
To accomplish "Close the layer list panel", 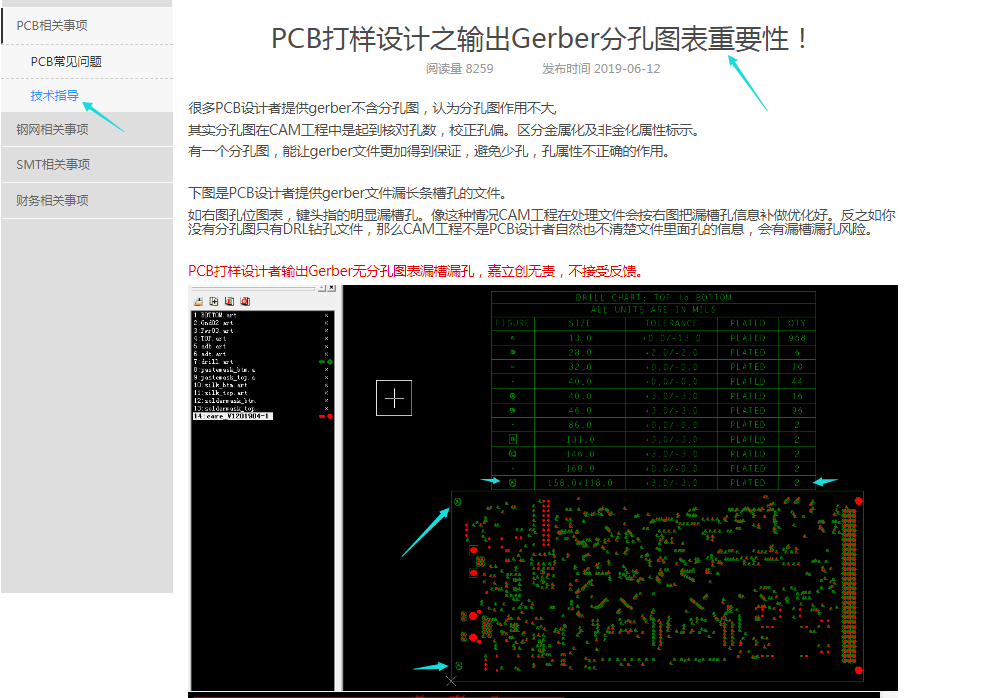I will pos(330,288).
